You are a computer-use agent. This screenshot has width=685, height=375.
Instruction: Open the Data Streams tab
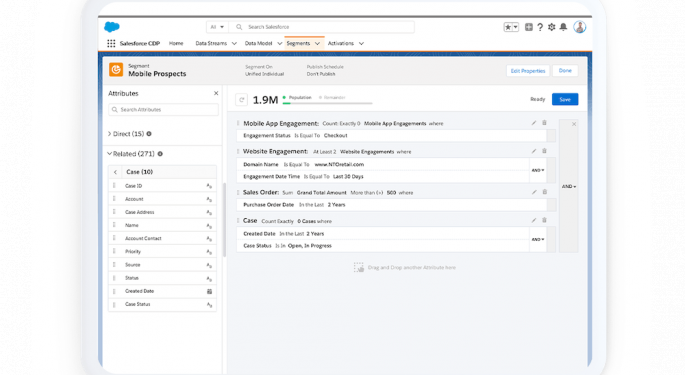[x=211, y=43]
